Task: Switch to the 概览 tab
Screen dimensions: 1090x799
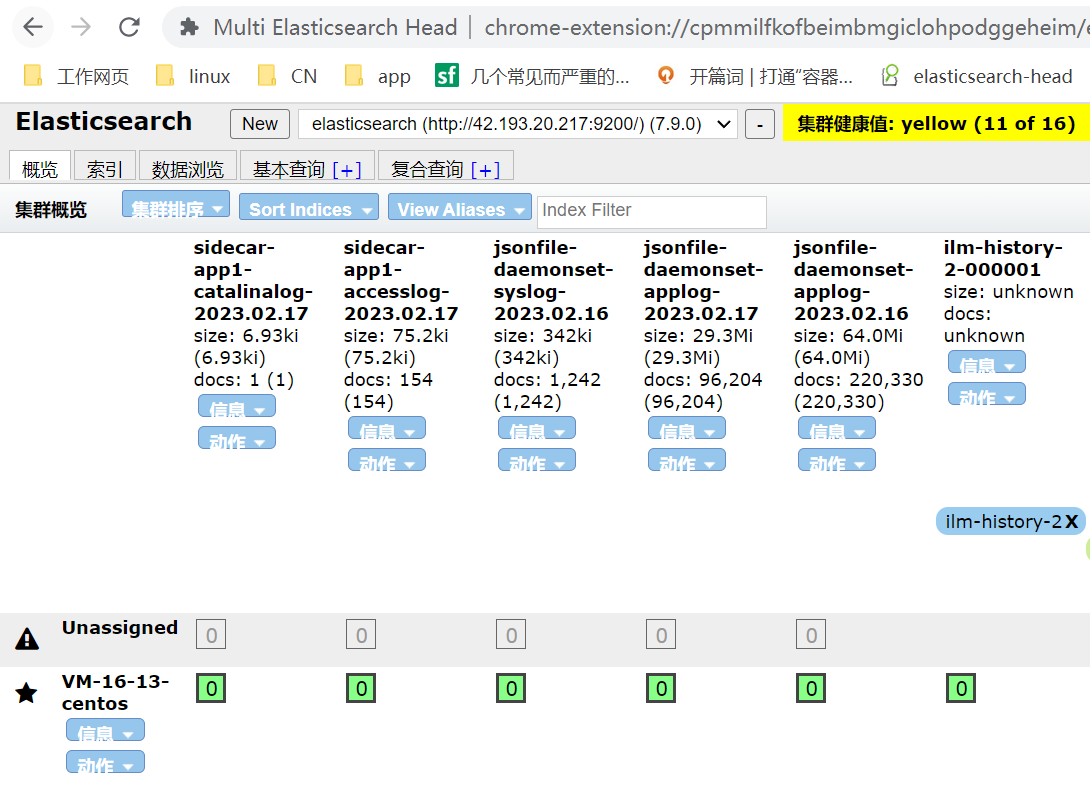Action: tap(40, 168)
